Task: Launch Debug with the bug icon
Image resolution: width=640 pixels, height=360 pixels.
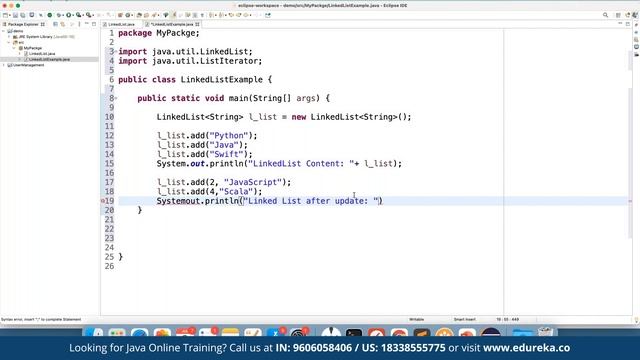Action: 59,15
